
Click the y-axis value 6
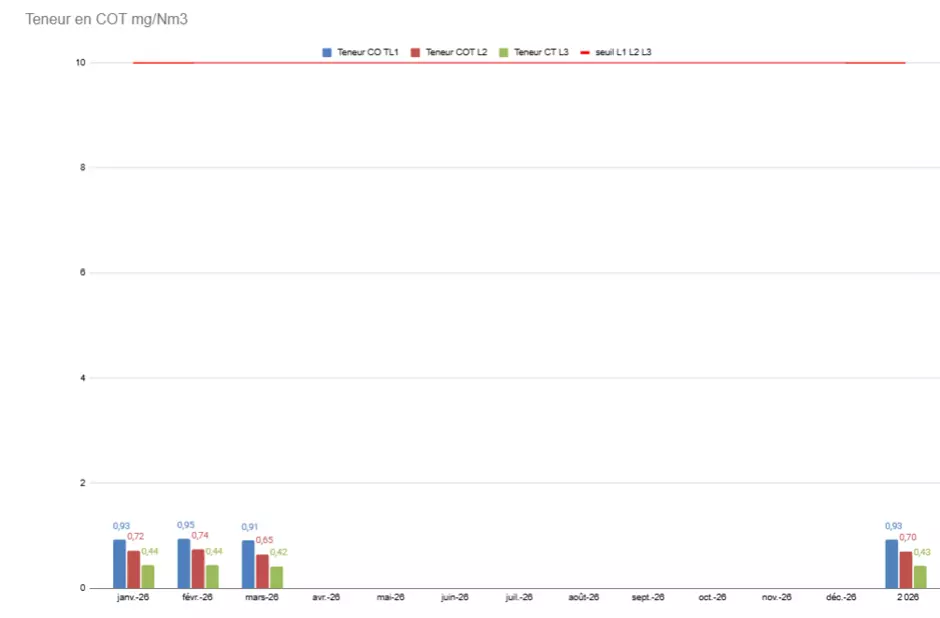coord(82,273)
